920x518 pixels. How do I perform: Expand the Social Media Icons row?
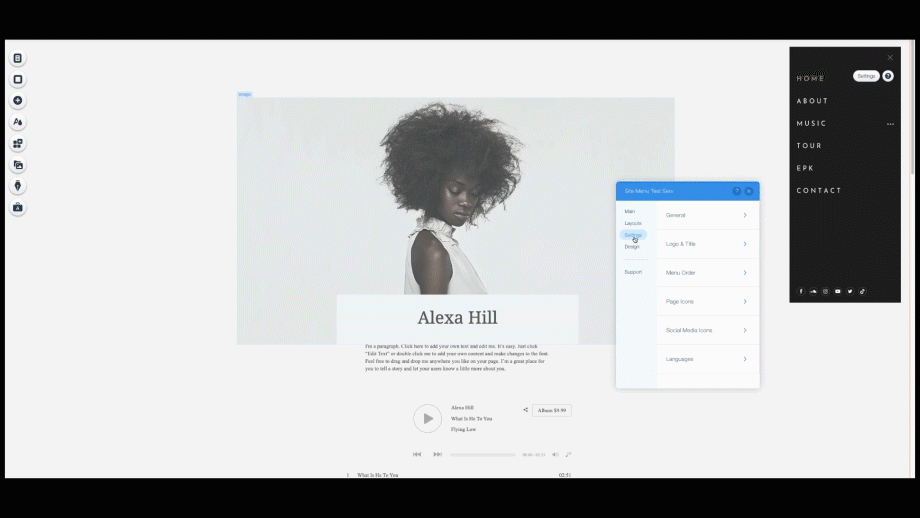(x=707, y=330)
